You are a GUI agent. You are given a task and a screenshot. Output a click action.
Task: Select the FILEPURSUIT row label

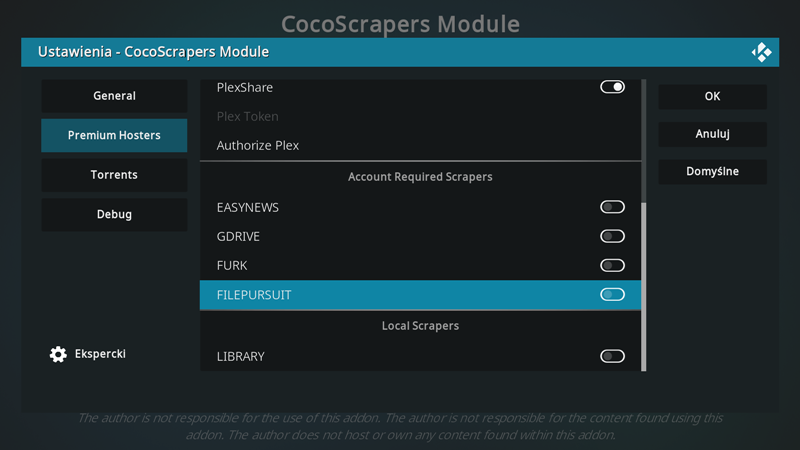[x=254, y=295]
